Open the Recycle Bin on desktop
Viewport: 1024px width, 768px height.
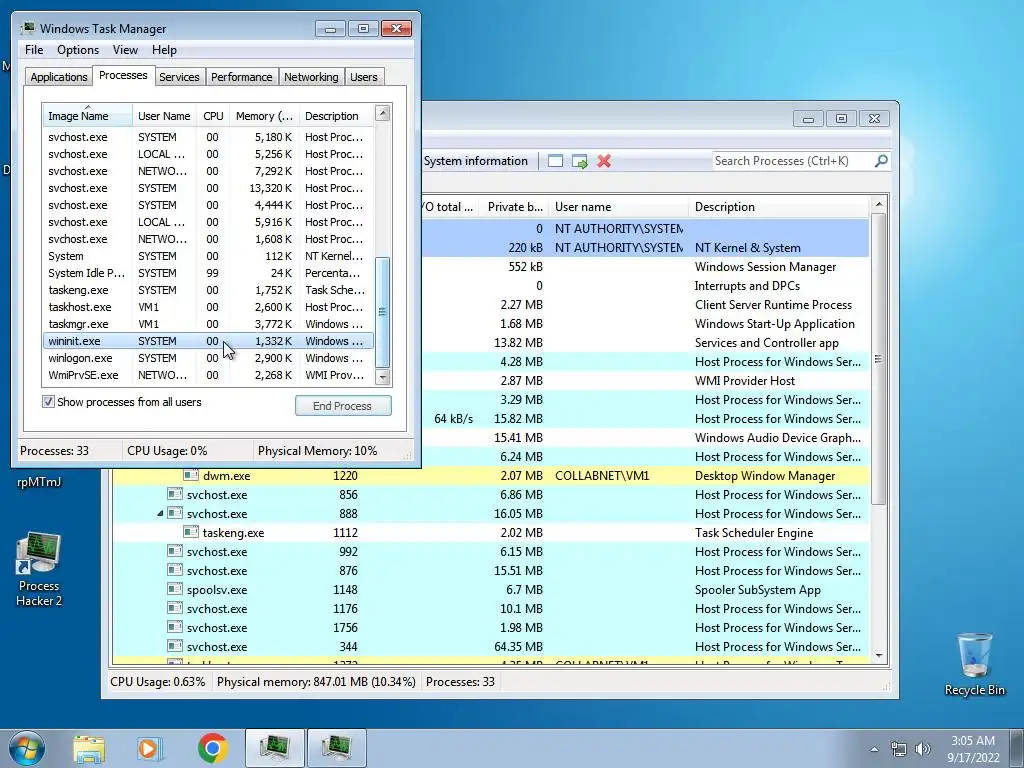(x=974, y=664)
